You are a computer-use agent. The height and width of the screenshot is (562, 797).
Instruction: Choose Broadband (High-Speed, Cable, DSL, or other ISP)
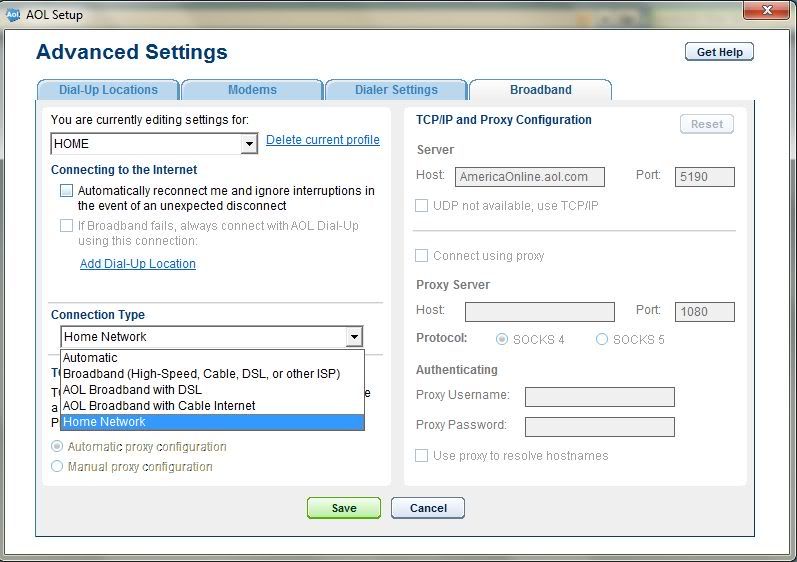point(212,374)
